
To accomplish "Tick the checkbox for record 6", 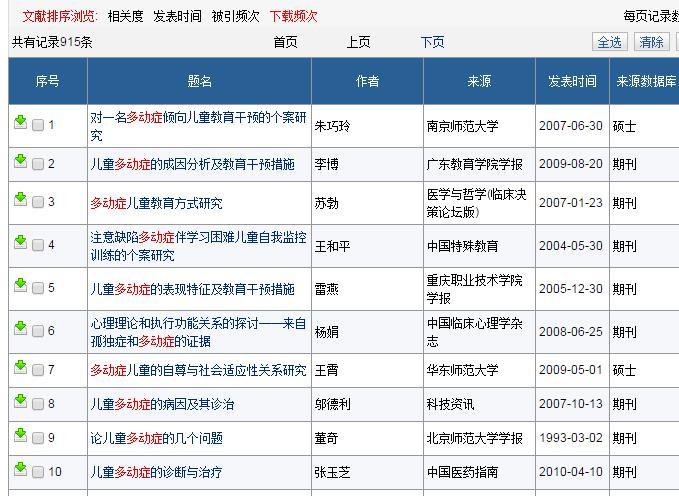I will pos(38,331).
